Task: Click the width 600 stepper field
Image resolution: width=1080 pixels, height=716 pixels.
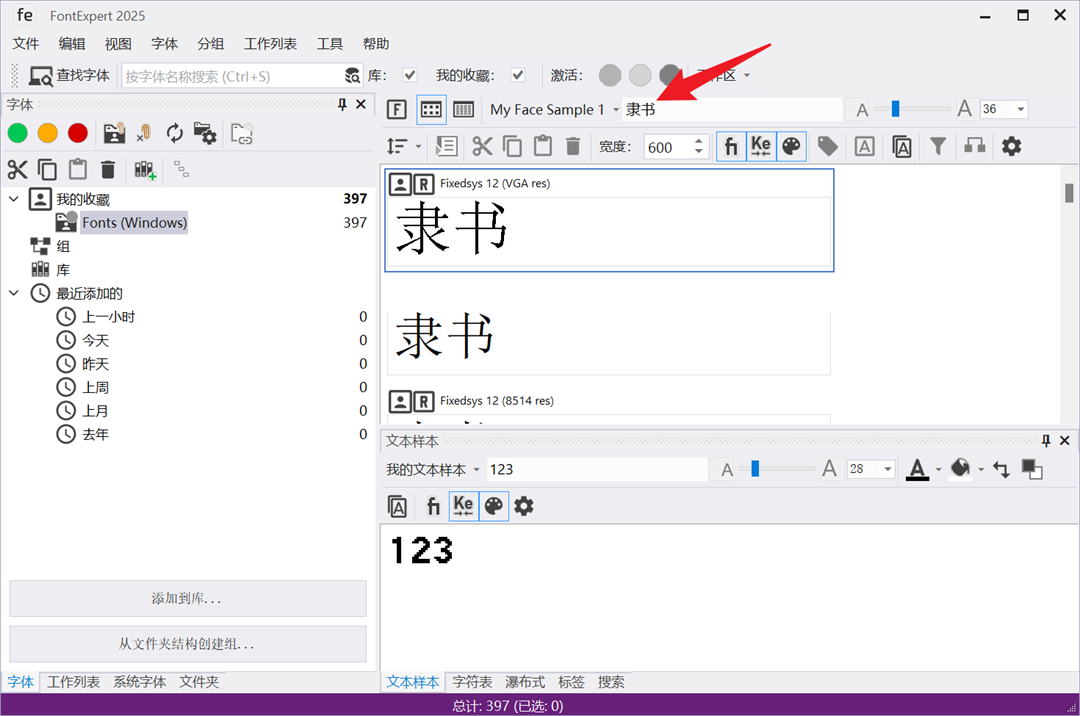Action: [x=676, y=147]
